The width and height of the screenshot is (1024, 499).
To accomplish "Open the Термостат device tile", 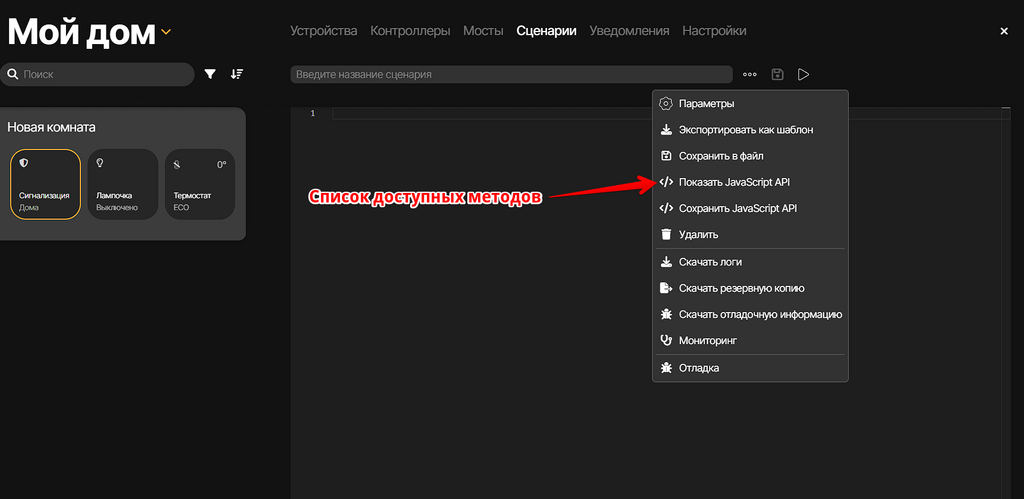I will click(x=200, y=184).
